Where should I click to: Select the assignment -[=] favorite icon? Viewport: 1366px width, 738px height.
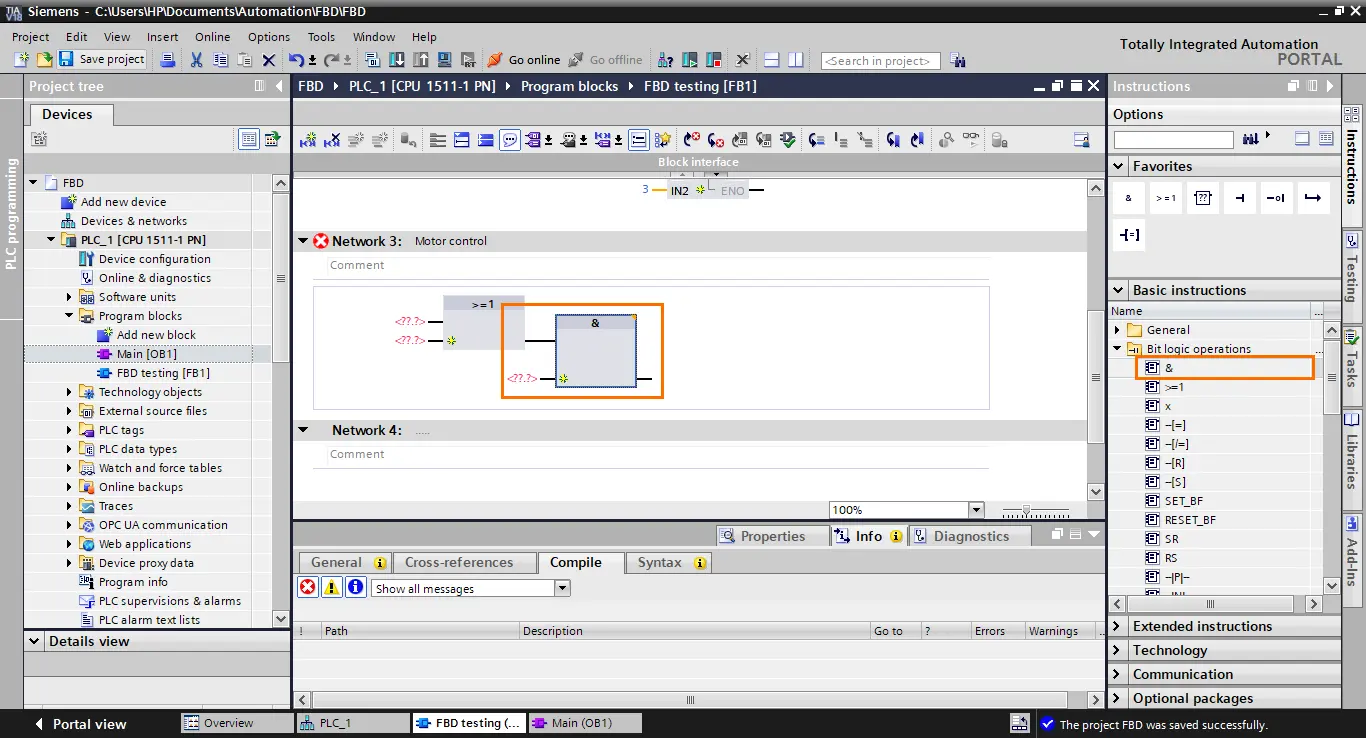tap(1129, 235)
